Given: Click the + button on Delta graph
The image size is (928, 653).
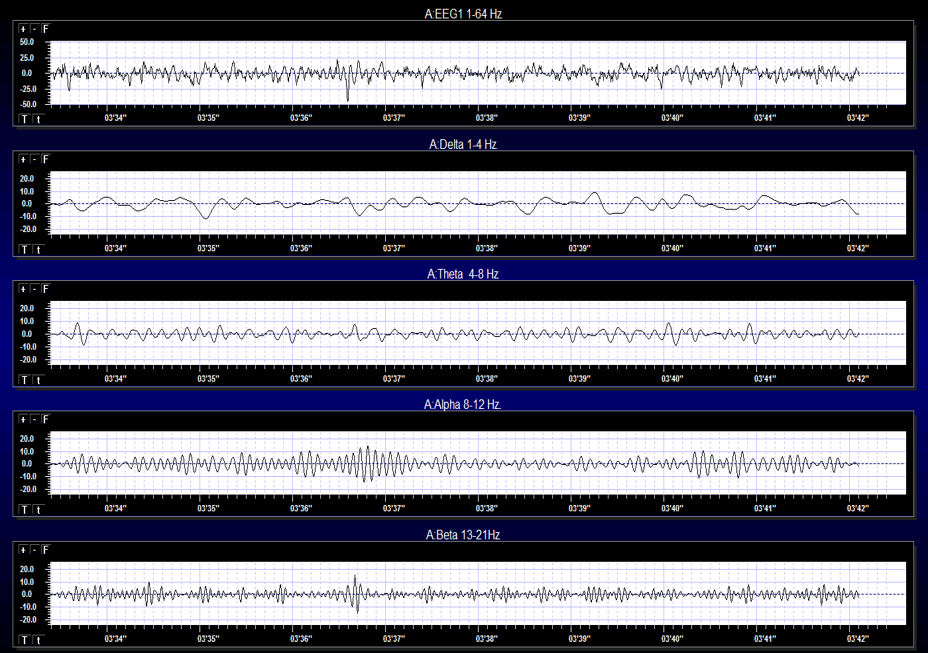Looking at the screenshot, I should (x=24, y=159).
